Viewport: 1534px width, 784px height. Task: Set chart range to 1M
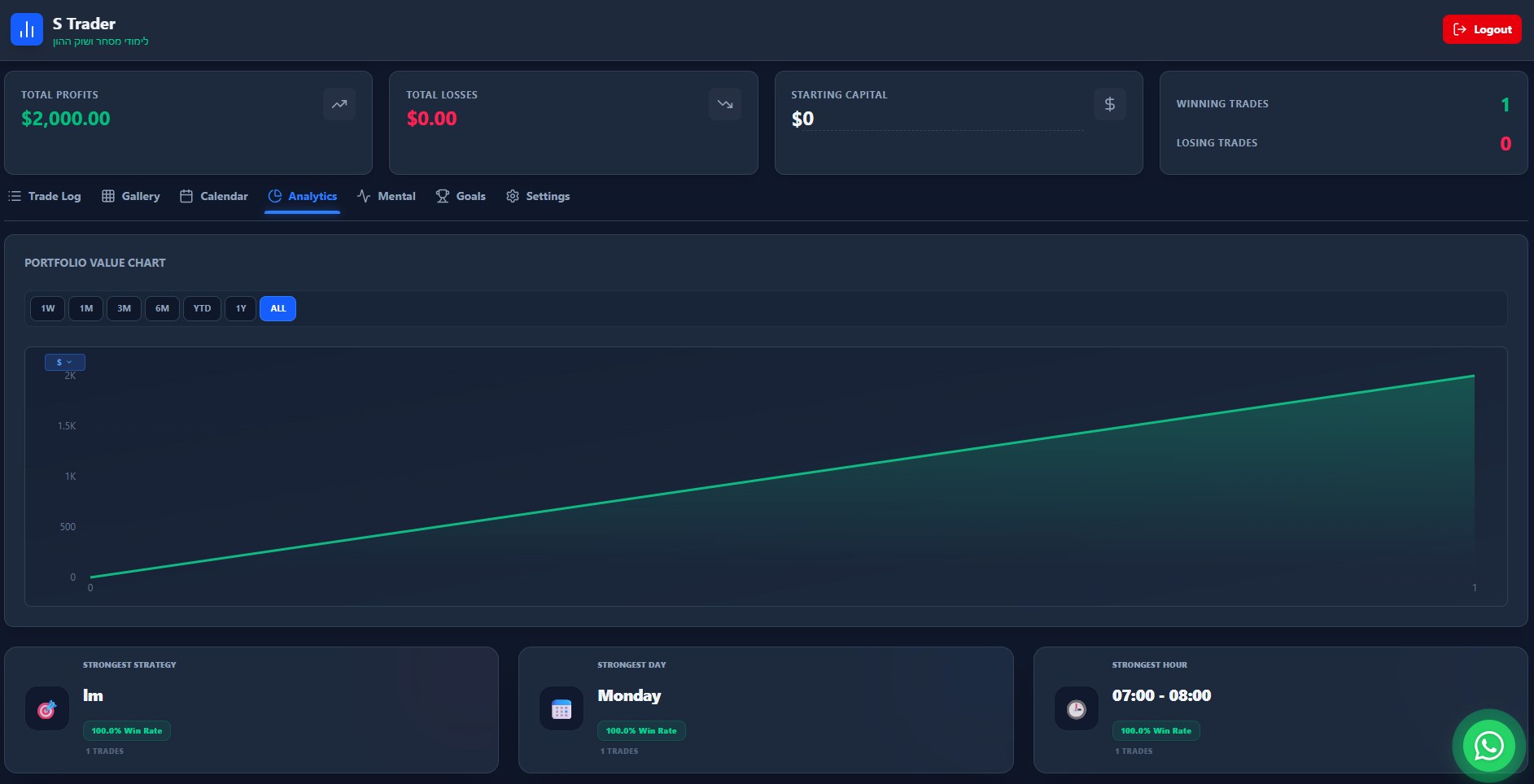coord(86,308)
